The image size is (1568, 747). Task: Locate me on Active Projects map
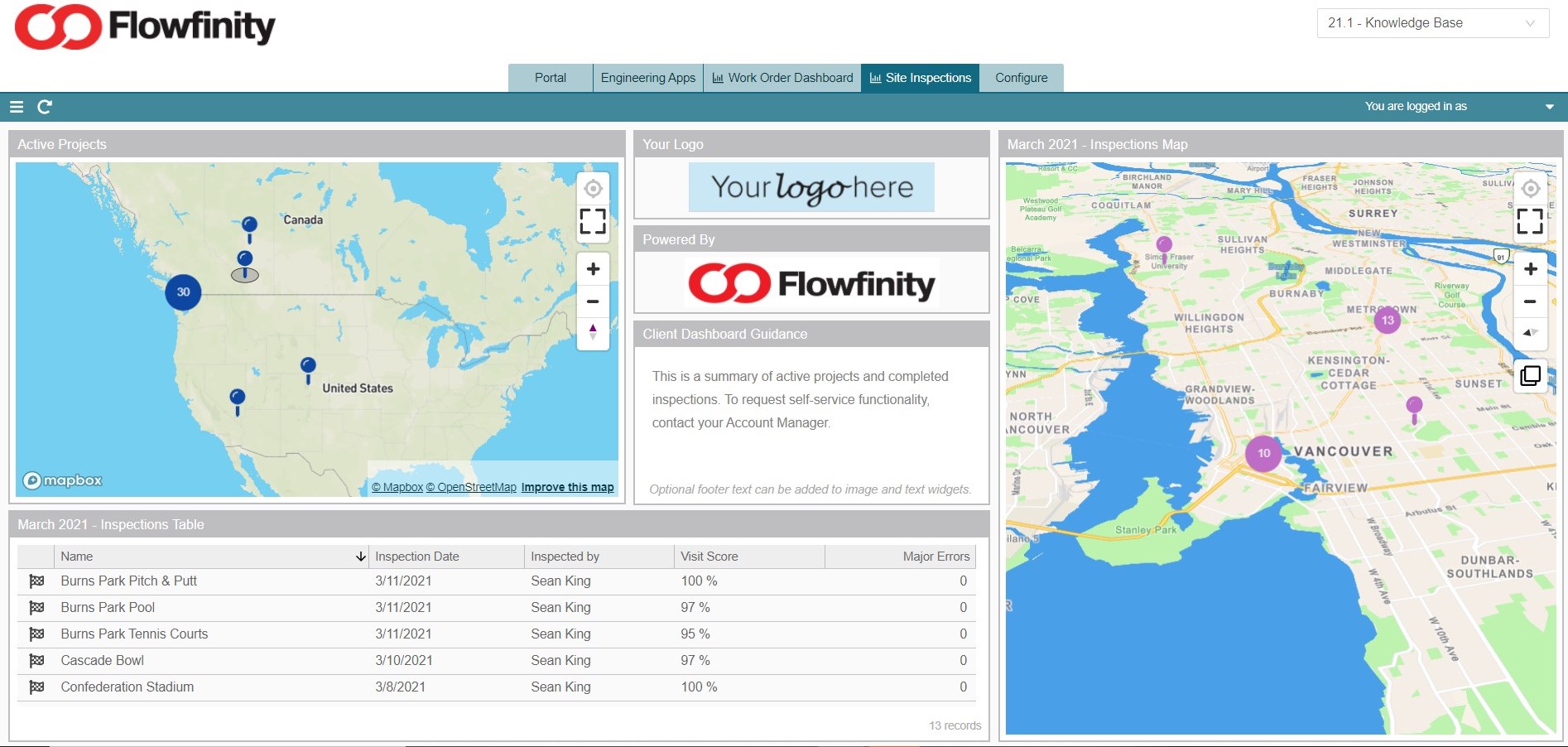tap(593, 189)
